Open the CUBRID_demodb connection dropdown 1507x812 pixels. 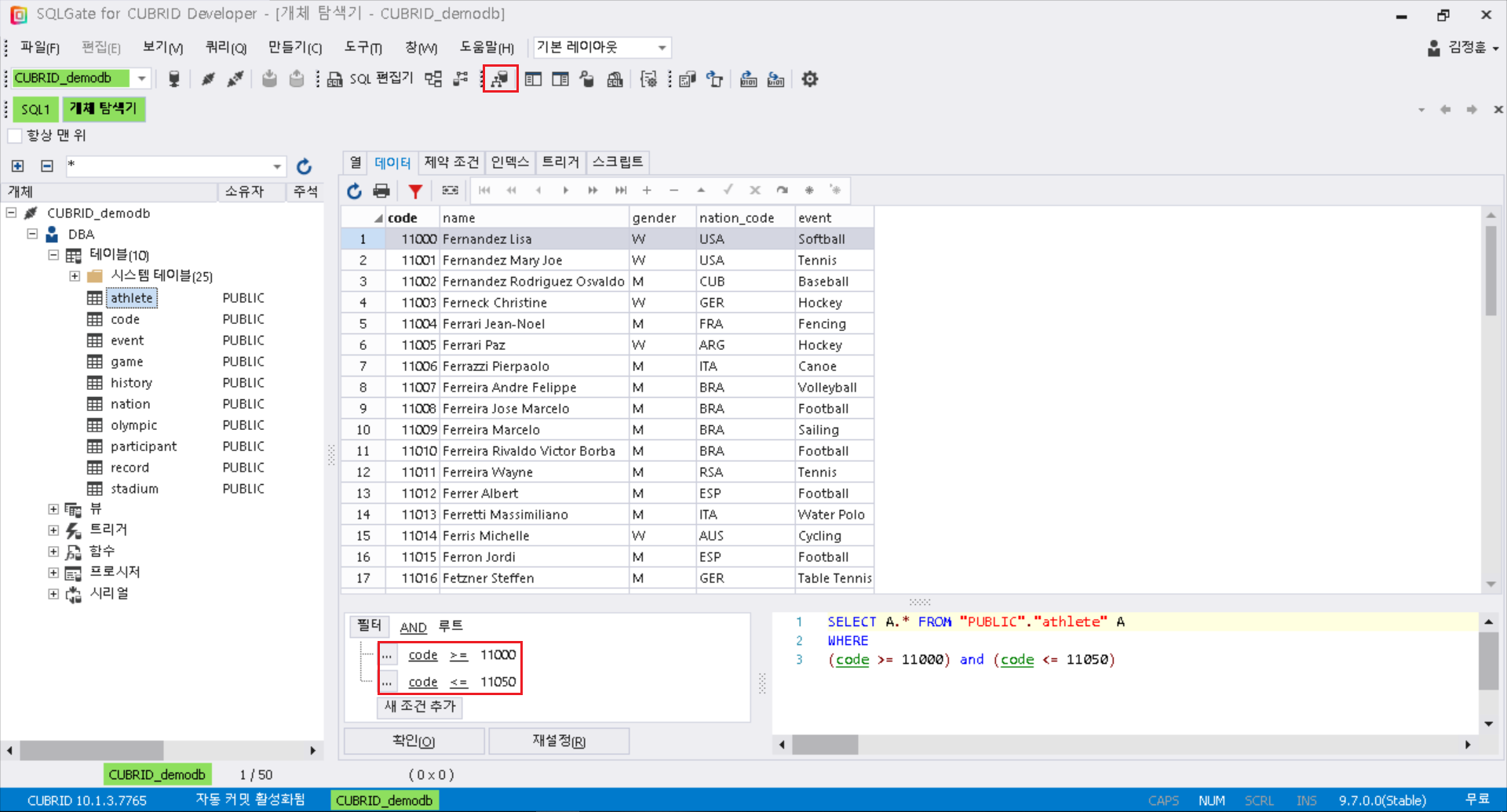pos(141,78)
